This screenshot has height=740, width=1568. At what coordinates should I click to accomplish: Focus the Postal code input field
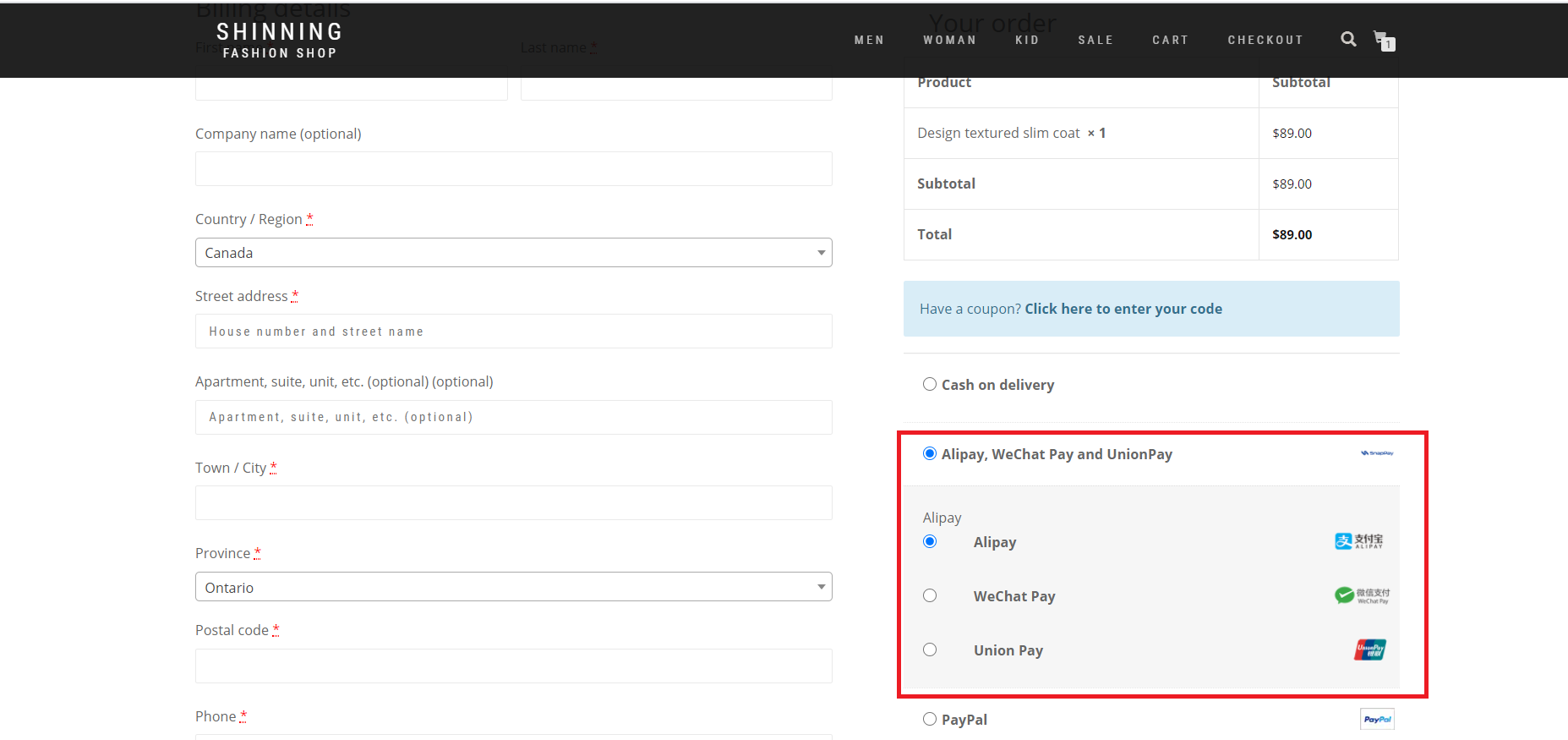514,666
